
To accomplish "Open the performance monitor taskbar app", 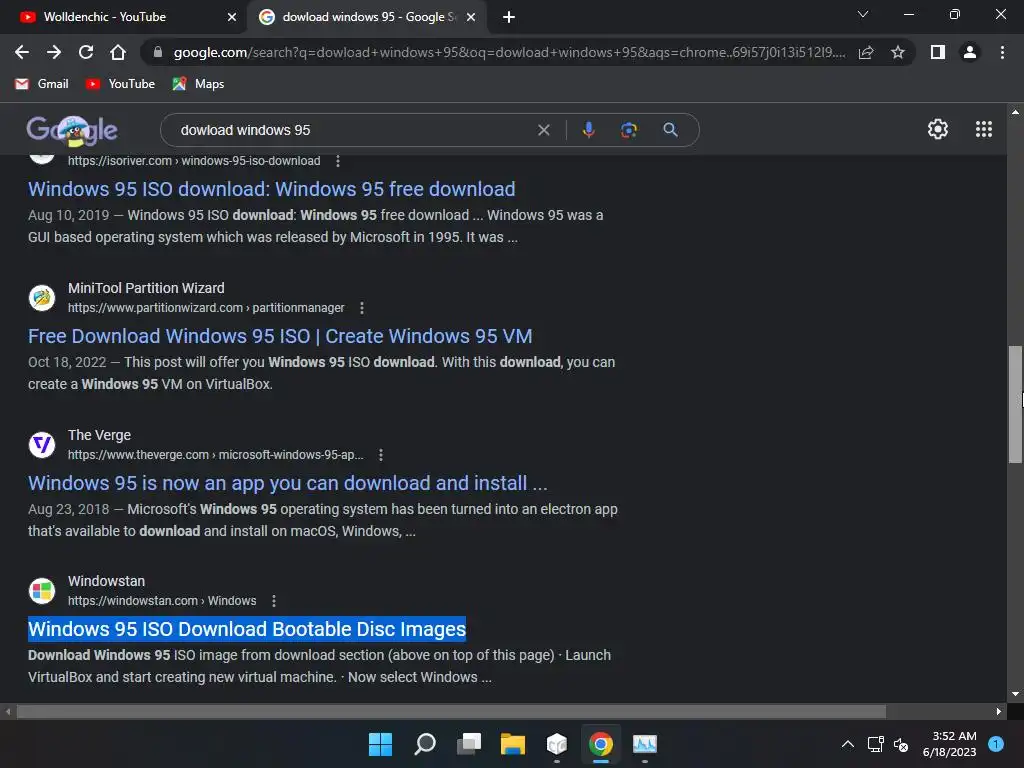I will point(645,744).
